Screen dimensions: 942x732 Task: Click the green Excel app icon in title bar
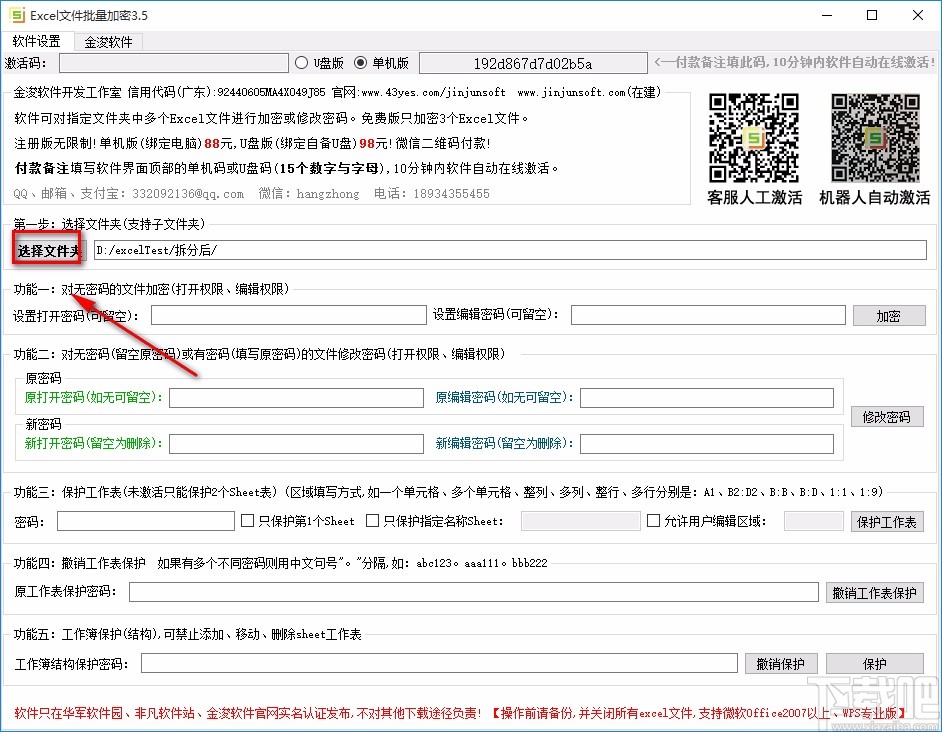point(17,15)
